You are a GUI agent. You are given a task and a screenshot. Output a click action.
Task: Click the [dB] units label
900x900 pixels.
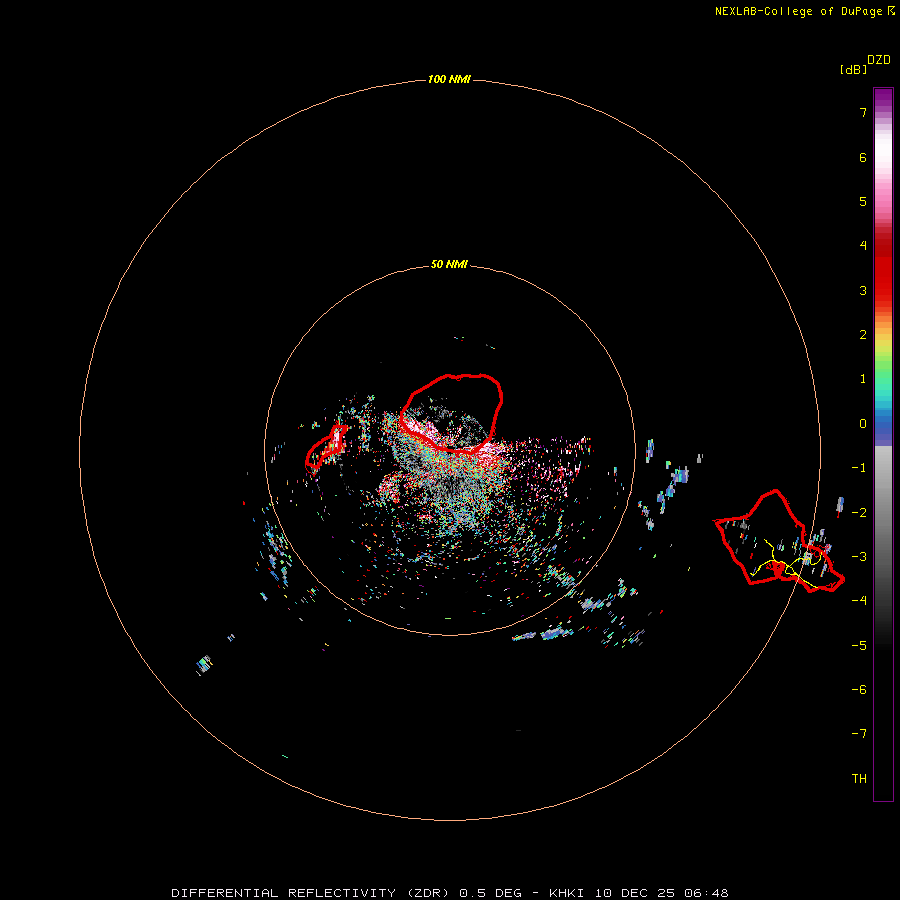click(853, 69)
